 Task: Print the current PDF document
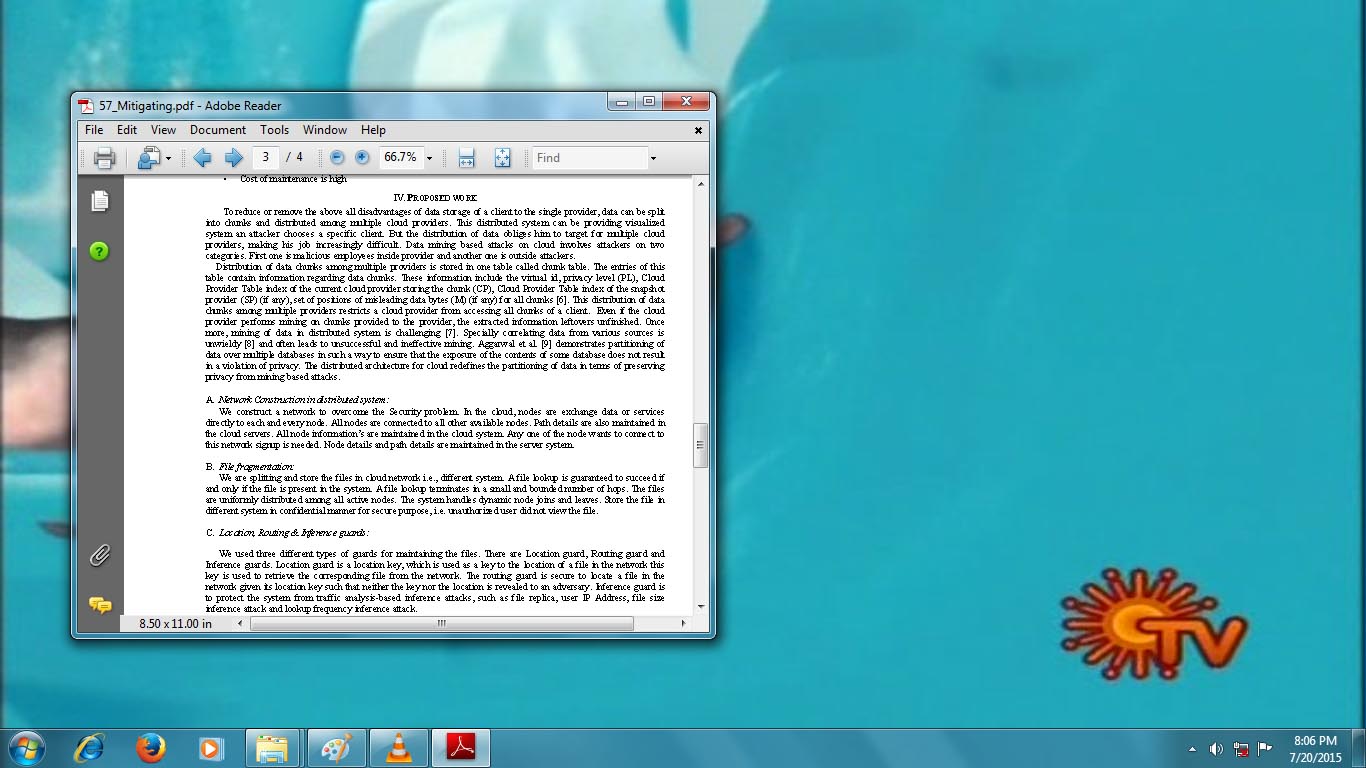pyautogui.click(x=103, y=157)
